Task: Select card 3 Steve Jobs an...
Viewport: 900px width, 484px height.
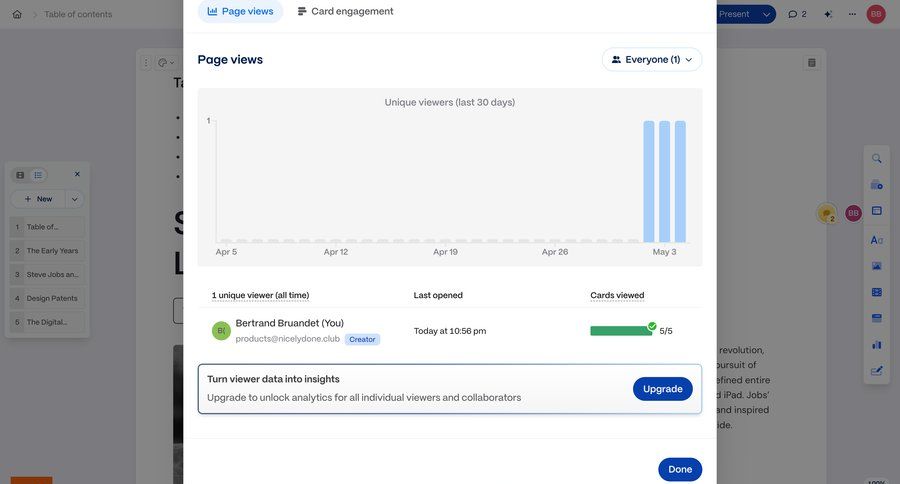Action: (x=47, y=274)
